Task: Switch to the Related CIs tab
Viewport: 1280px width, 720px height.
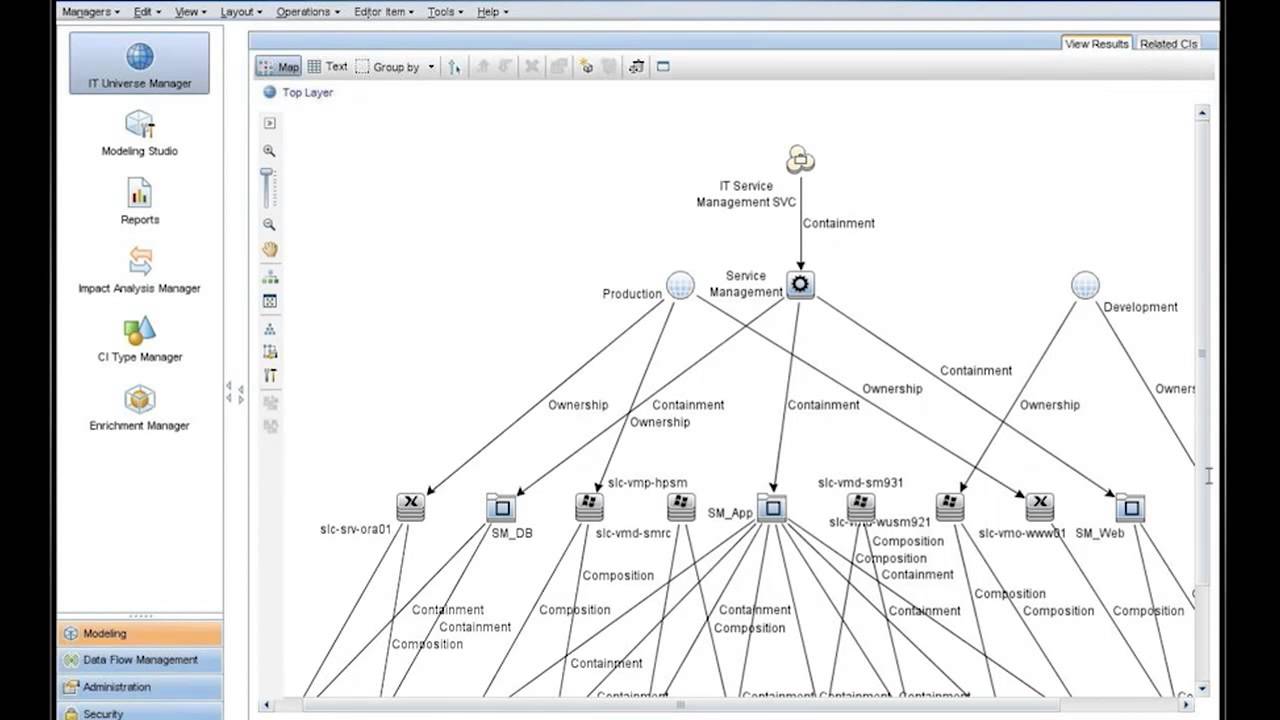Action: click(x=1168, y=44)
